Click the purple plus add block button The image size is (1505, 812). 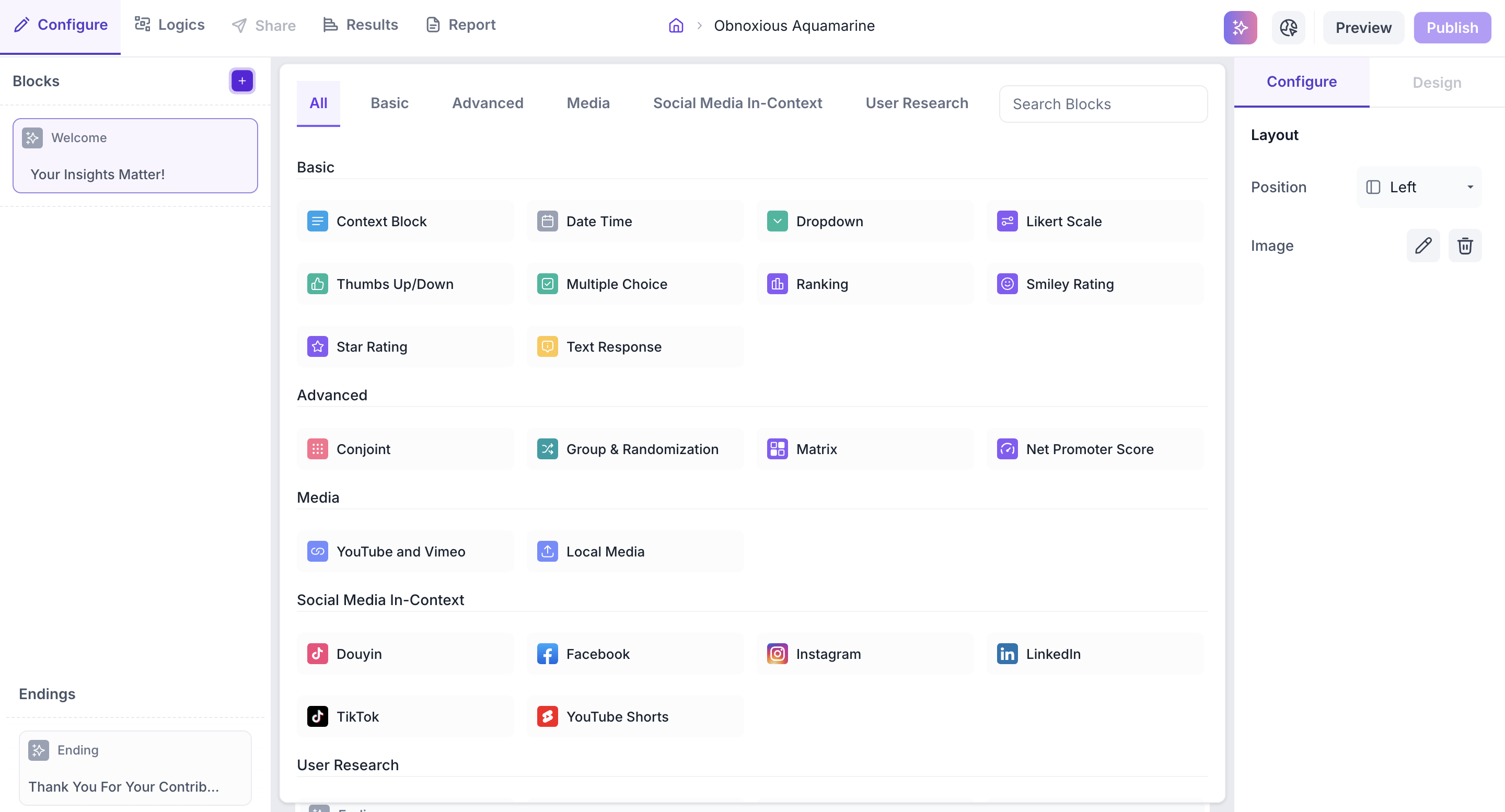click(242, 80)
